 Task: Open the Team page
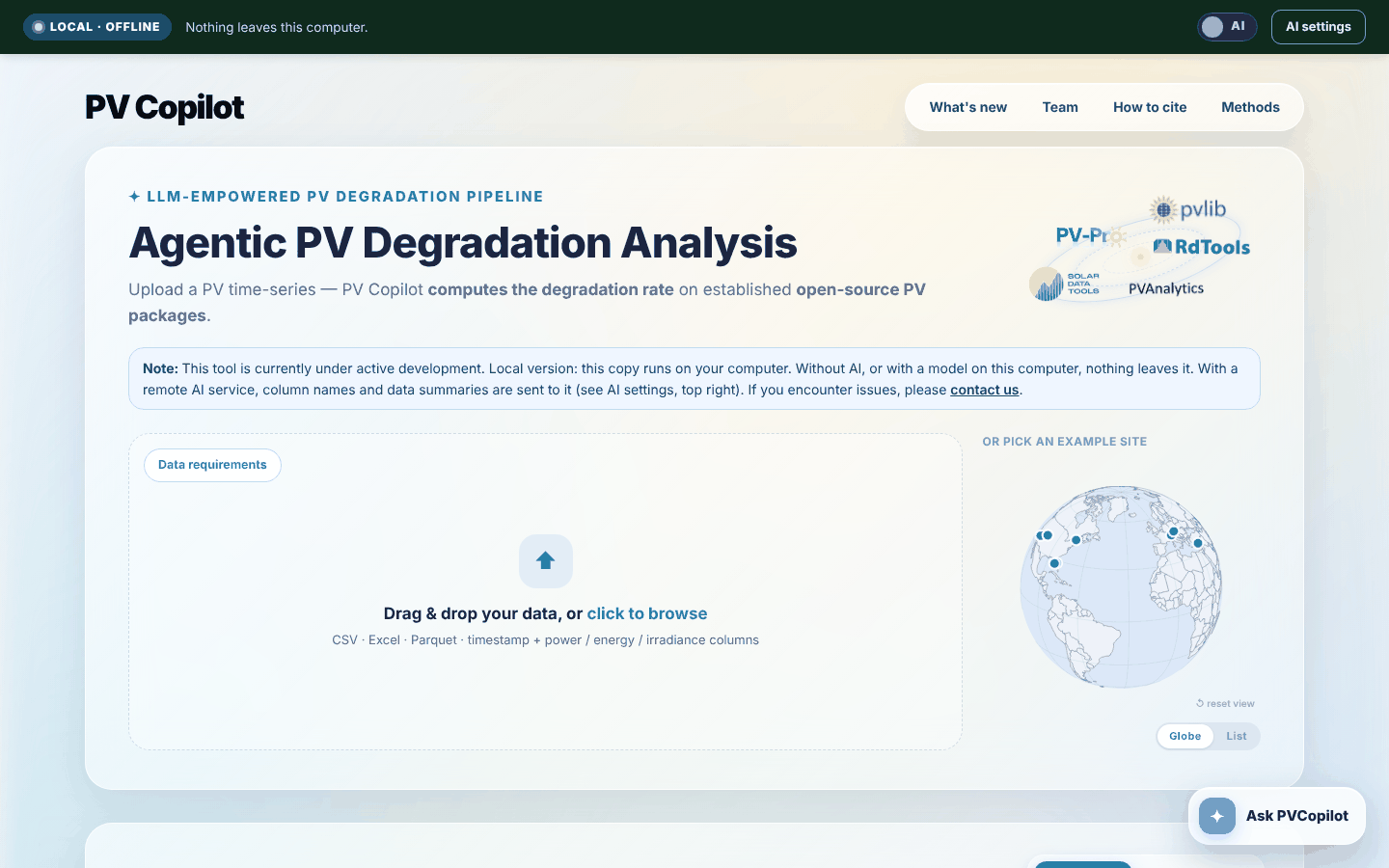point(1060,107)
